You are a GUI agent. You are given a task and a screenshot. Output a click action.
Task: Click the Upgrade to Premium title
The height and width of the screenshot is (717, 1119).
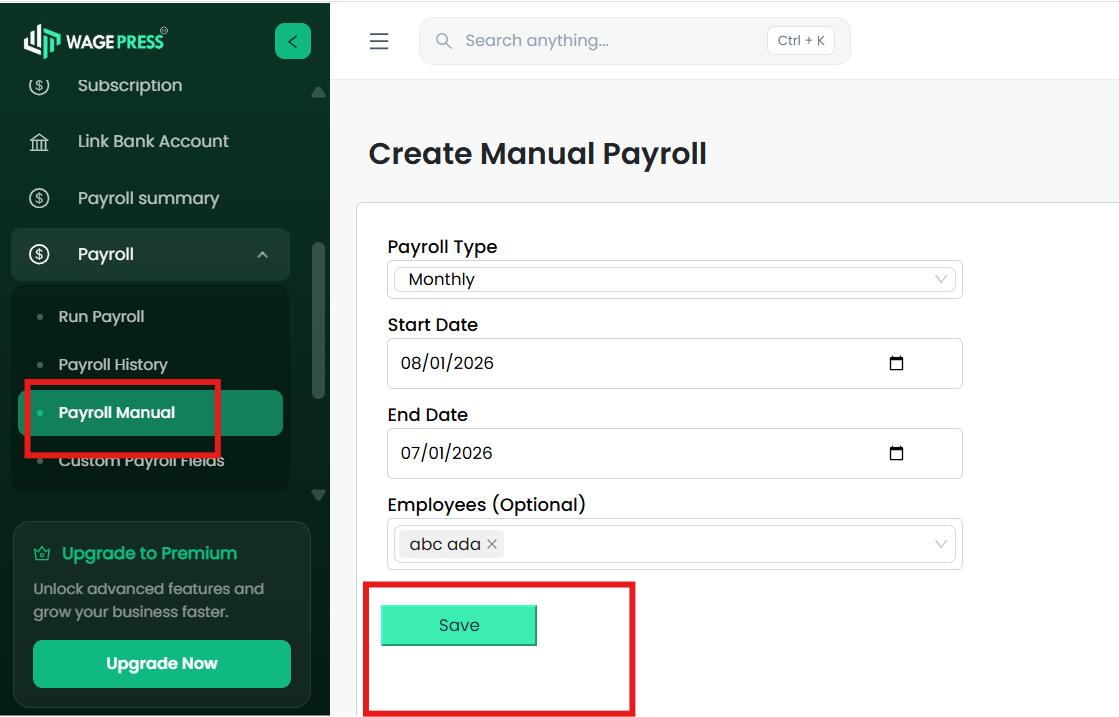[149, 554]
